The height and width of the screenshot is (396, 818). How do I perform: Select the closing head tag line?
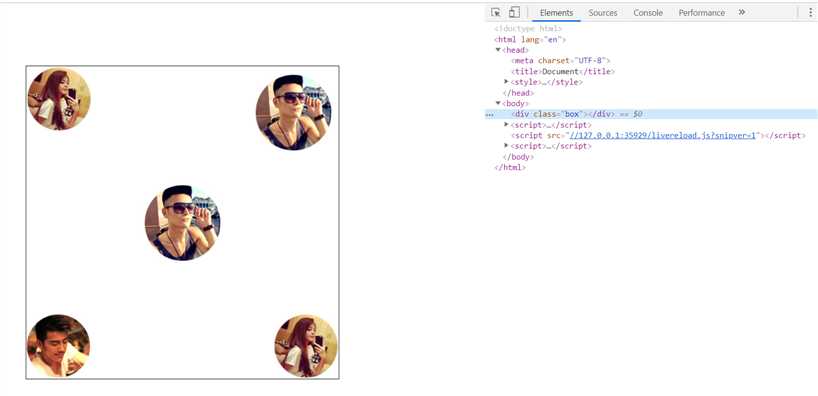(x=518, y=93)
